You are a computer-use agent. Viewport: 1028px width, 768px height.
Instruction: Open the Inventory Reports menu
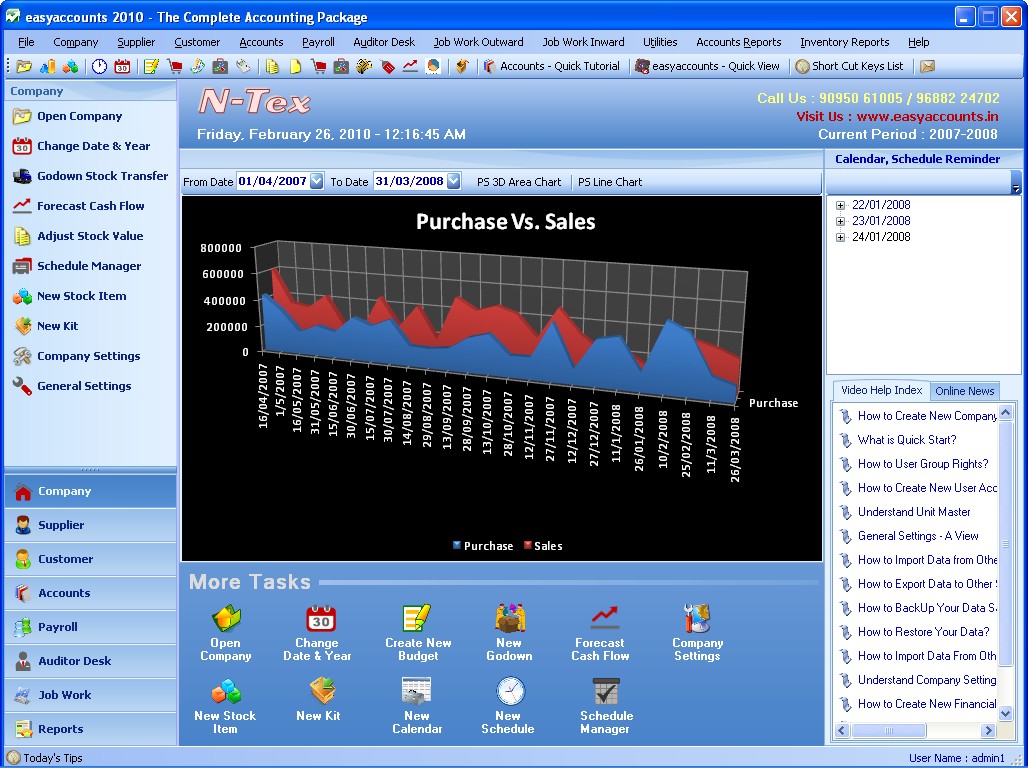(844, 42)
